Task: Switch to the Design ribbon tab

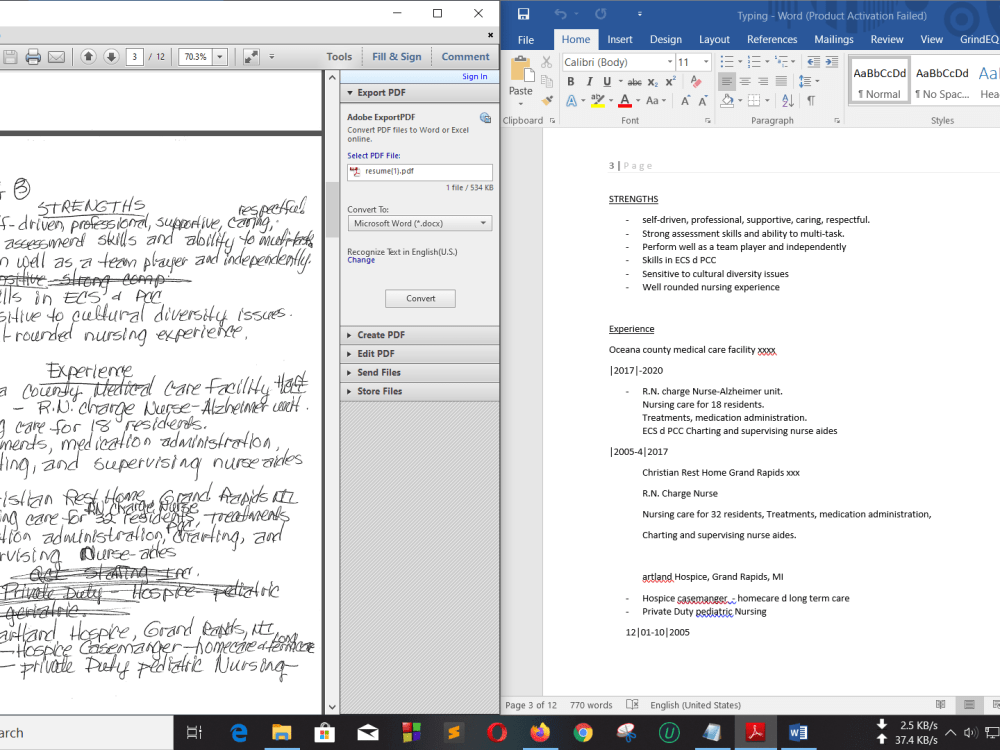Action: pyautogui.click(x=665, y=40)
